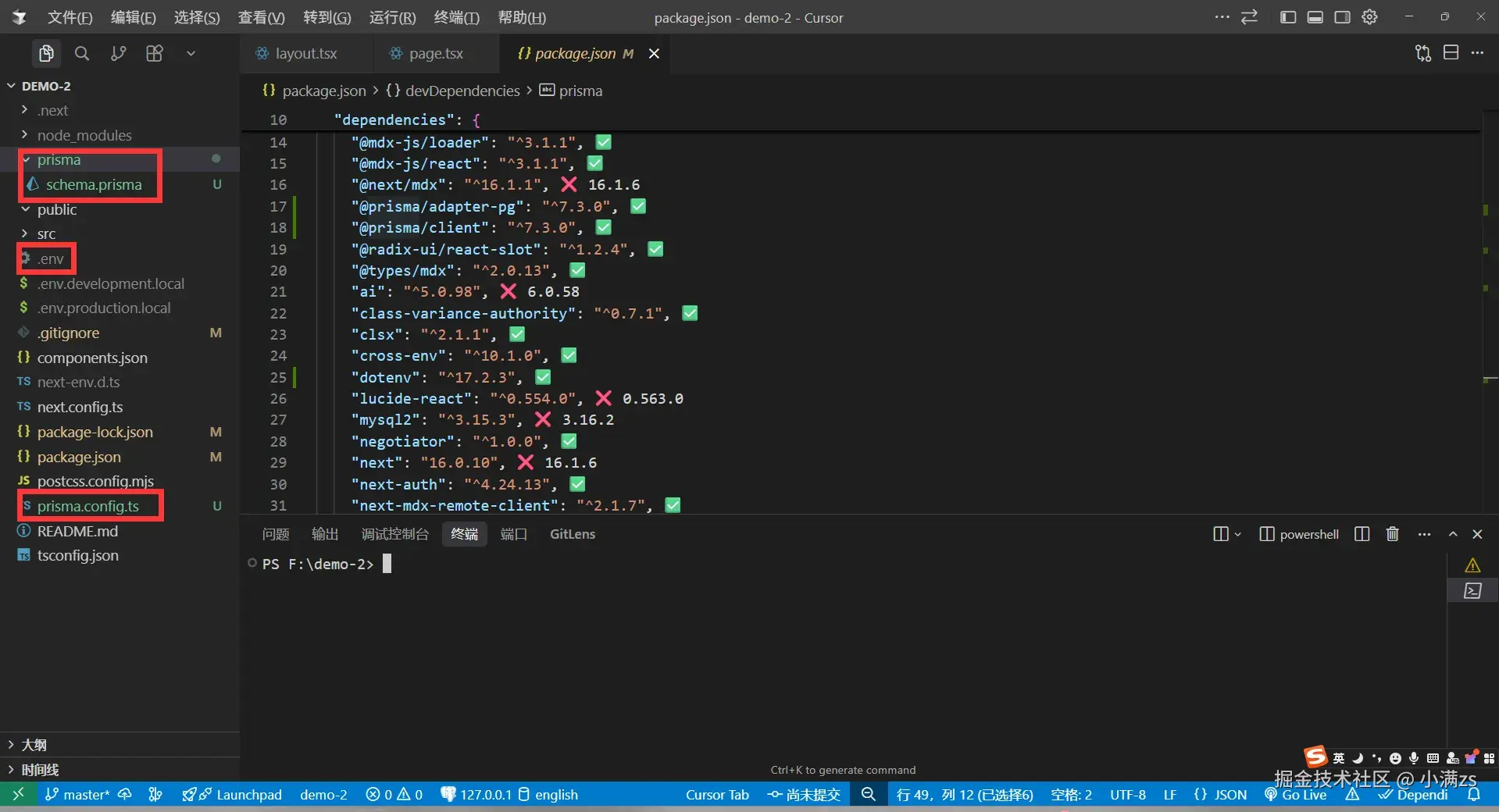This screenshot has width=1499, height=812.
Task: Collapse the prisma folder
Action: tap(25, 160)
